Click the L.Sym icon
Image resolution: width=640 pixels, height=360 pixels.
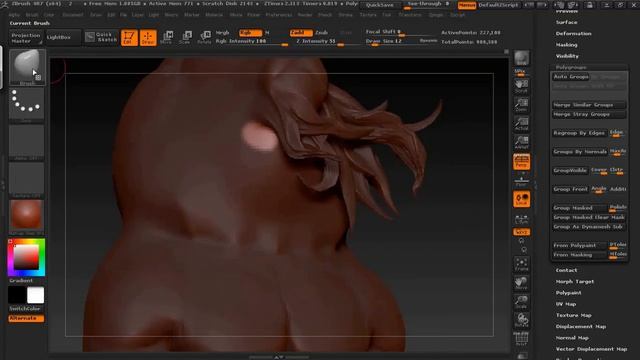pyautogui.click(x=521, y=220)
